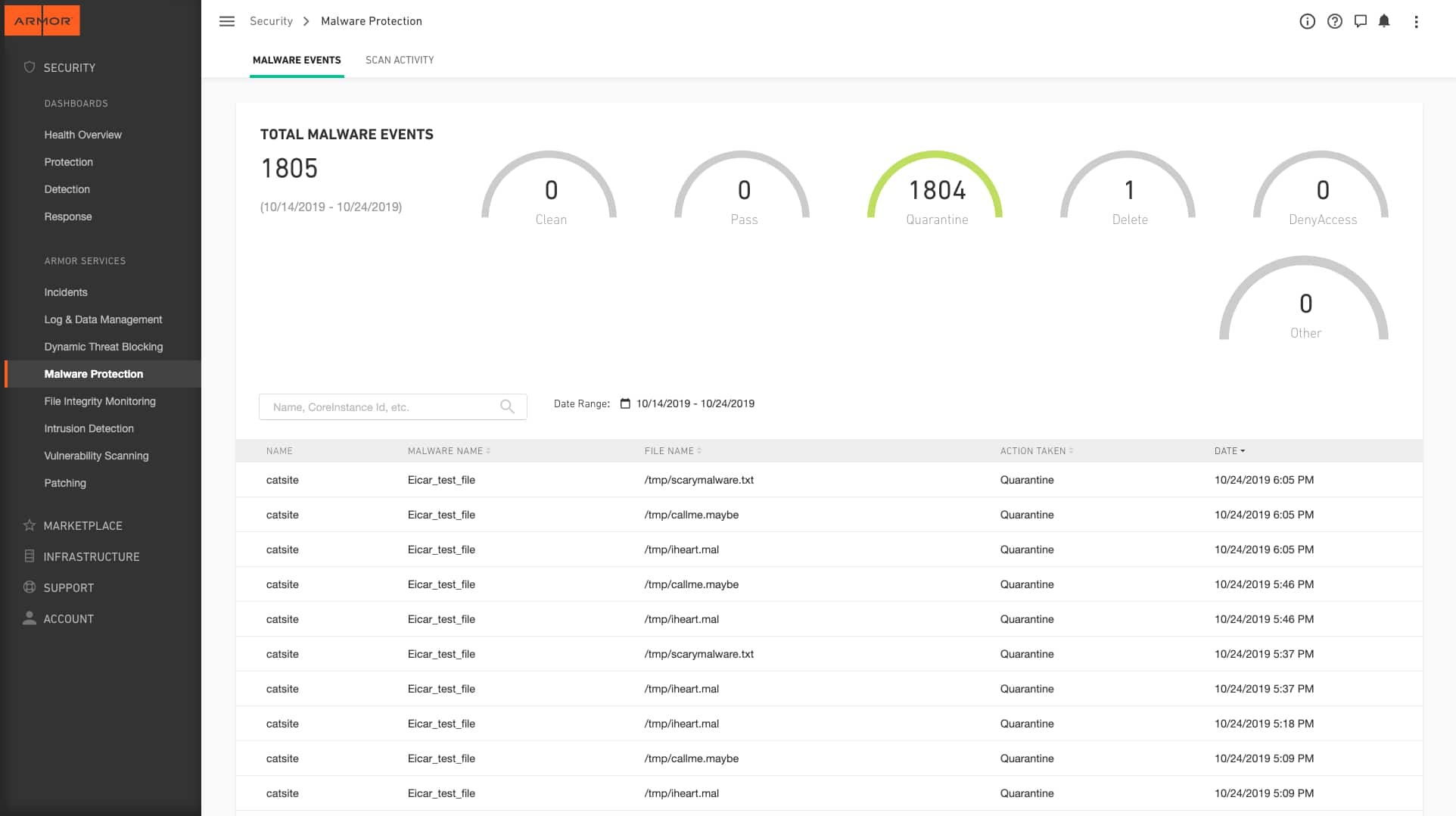Screen dimensions: 1456x816
Task: Open File Integrity Monitoring in sidebar
Action: point(100,401)
